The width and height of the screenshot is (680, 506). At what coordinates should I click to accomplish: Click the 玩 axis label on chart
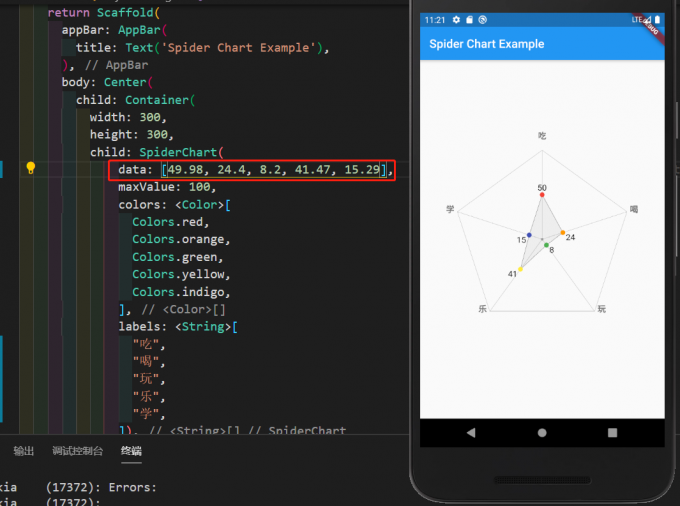[x=602, y=309]
